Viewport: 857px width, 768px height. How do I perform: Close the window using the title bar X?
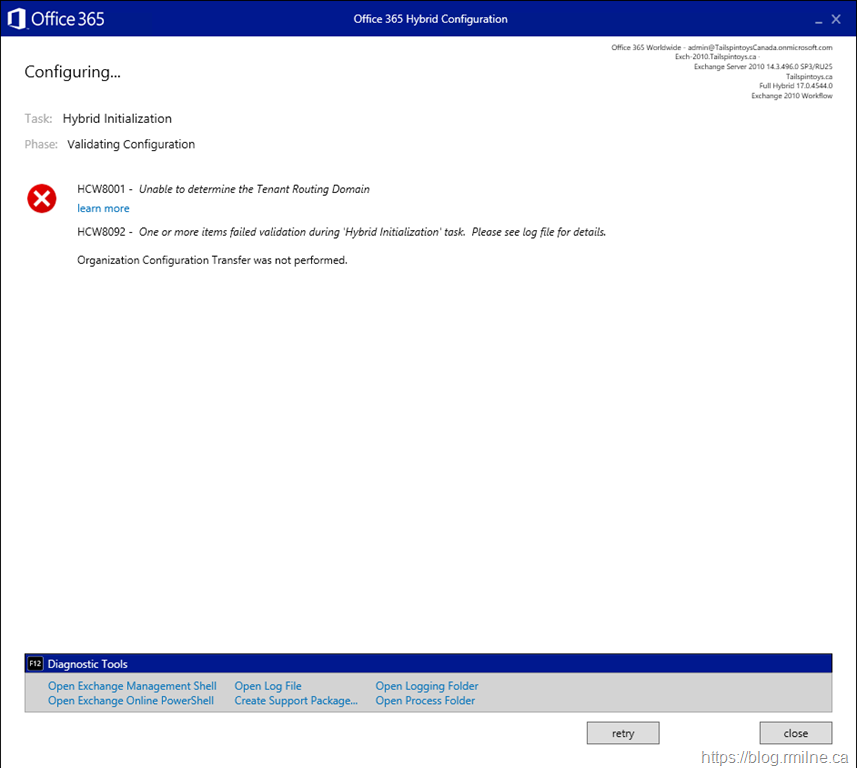pyautogui.click(x=836, y=19)
